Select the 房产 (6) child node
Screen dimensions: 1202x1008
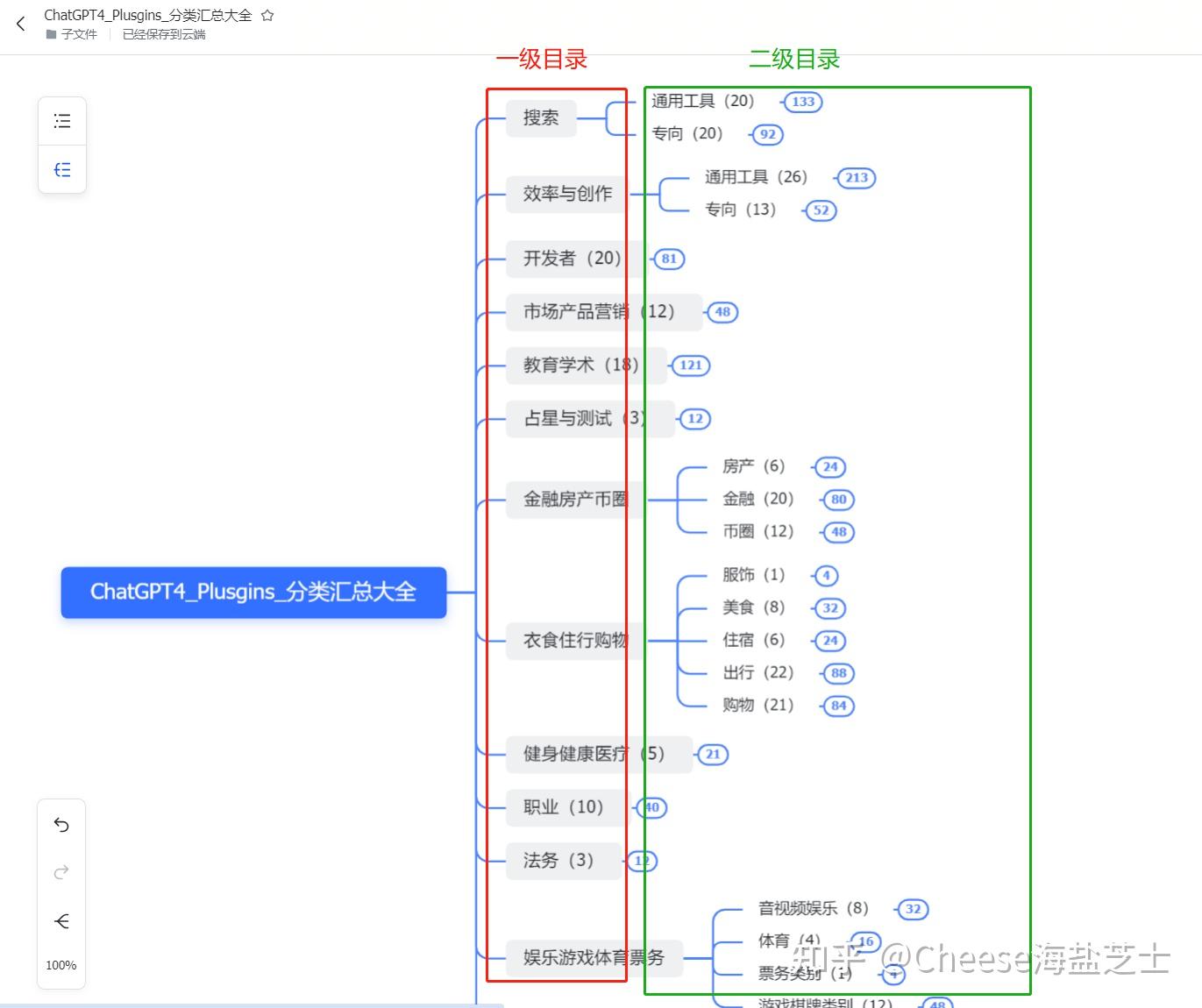click(x=754, y=466)
